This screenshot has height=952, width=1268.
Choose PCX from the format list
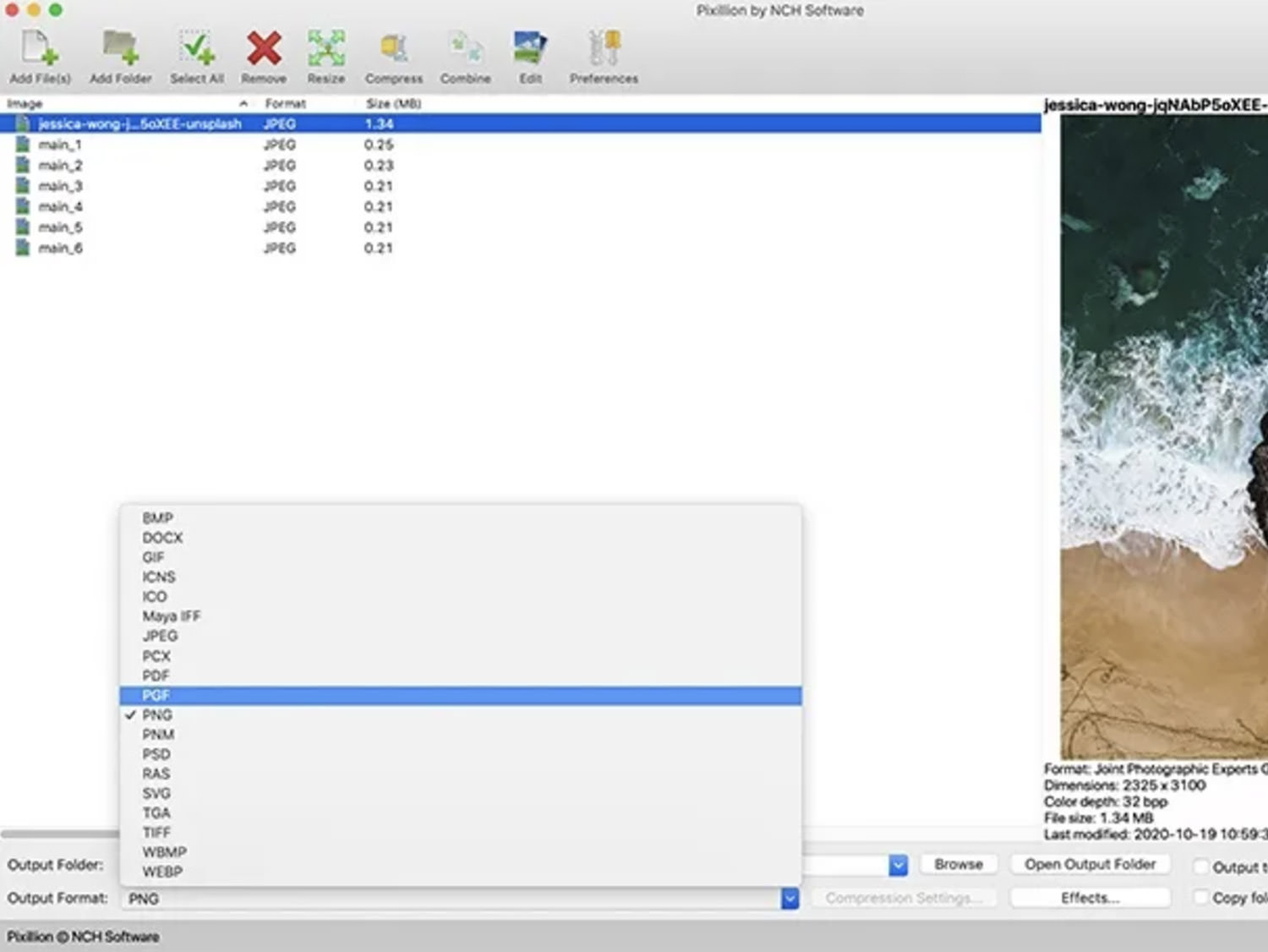[x=461, y=656]
